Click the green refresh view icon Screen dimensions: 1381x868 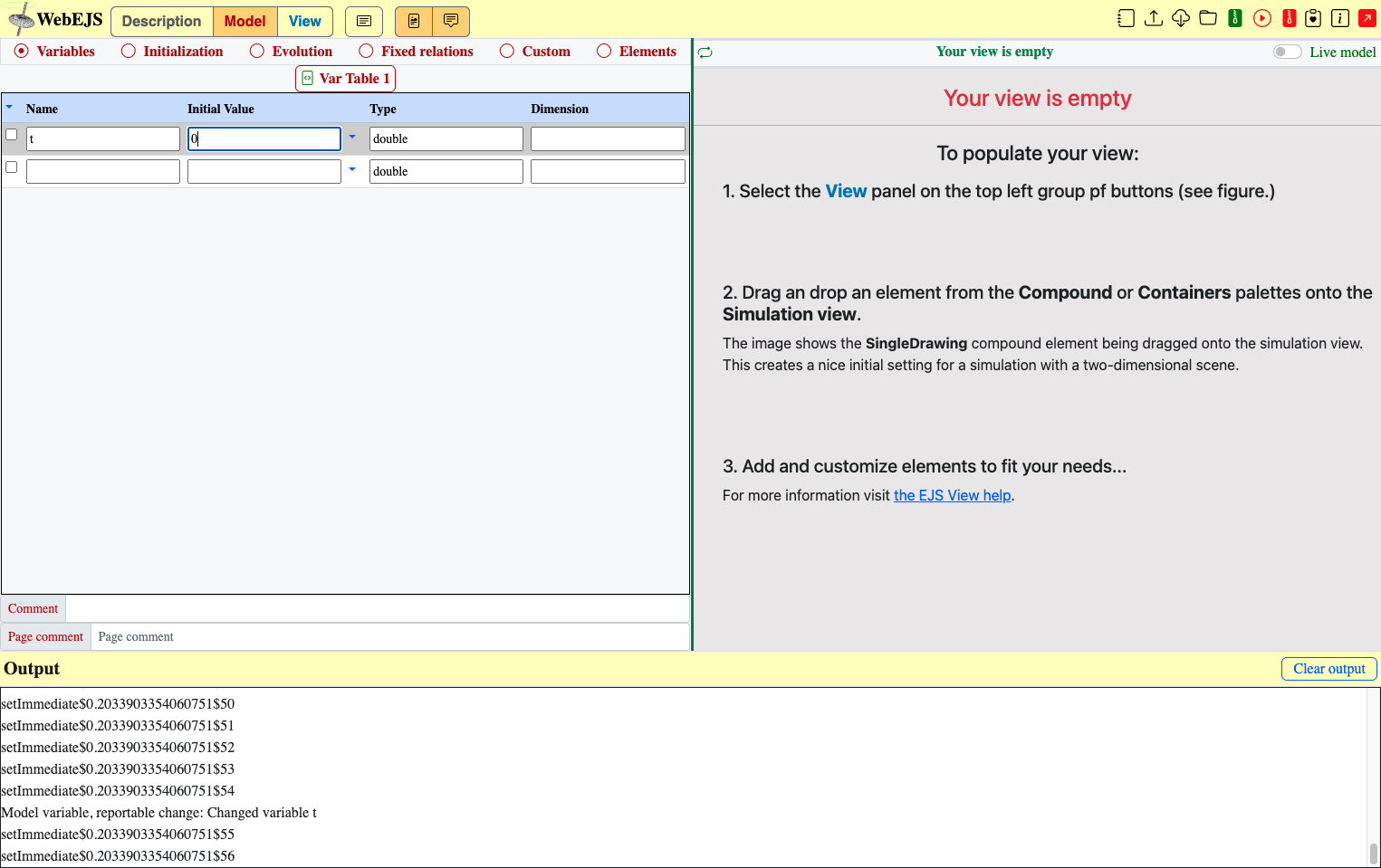tap(705, 52)
